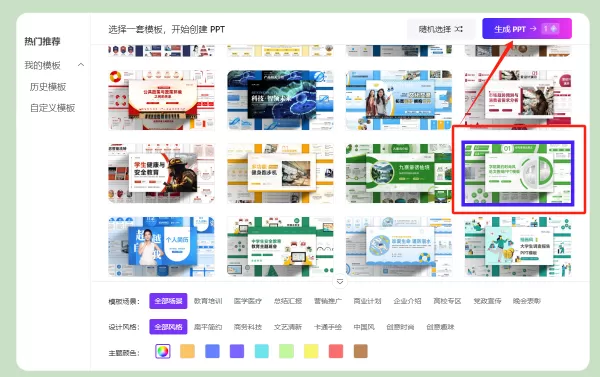
Task: Select the red 公共政策 party-style template
Action: coord(161,100)
